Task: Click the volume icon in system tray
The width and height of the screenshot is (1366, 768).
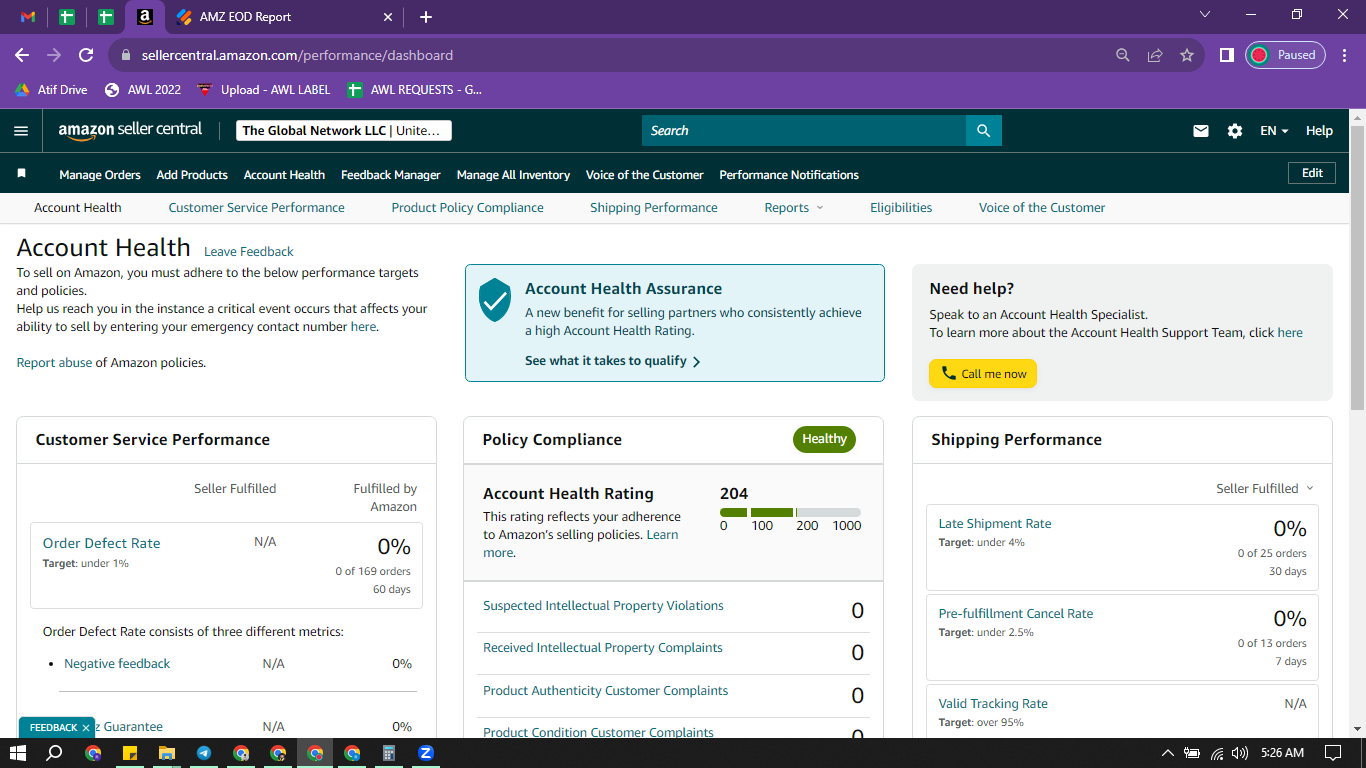Action: (1240, 753)
